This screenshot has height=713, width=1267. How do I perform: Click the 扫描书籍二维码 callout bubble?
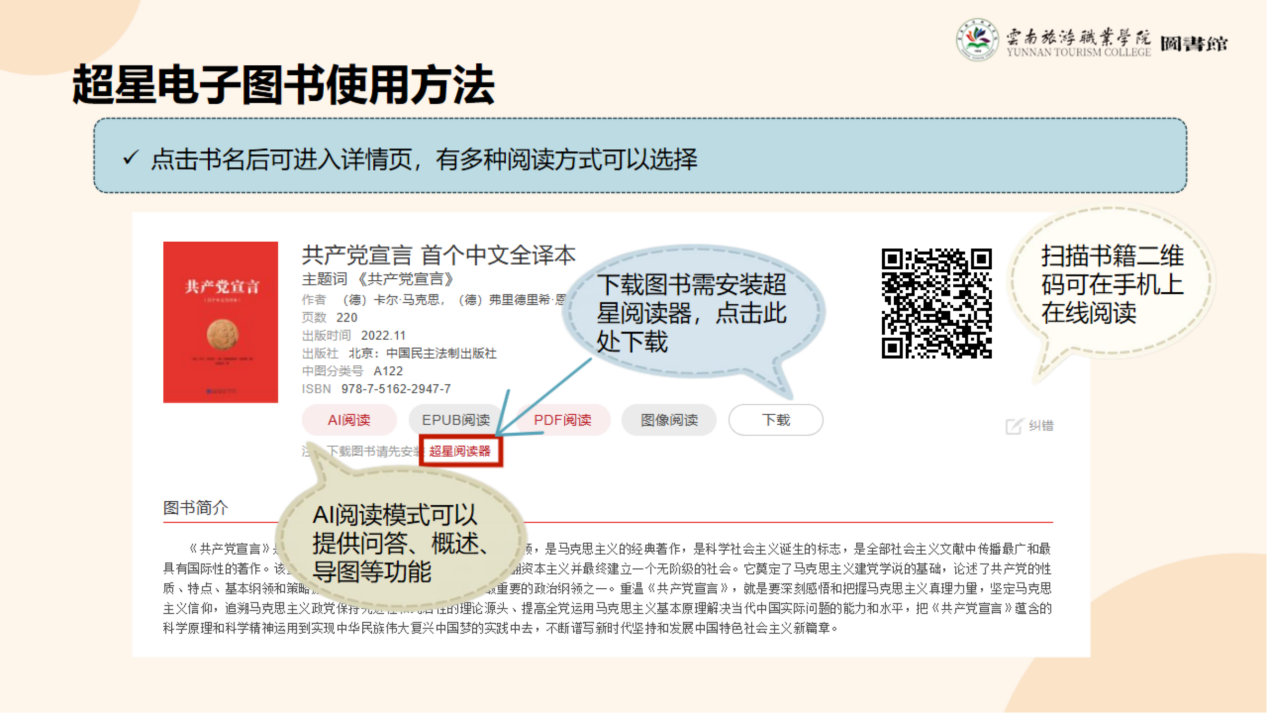pyautogui.click(x=1111, y=284)
